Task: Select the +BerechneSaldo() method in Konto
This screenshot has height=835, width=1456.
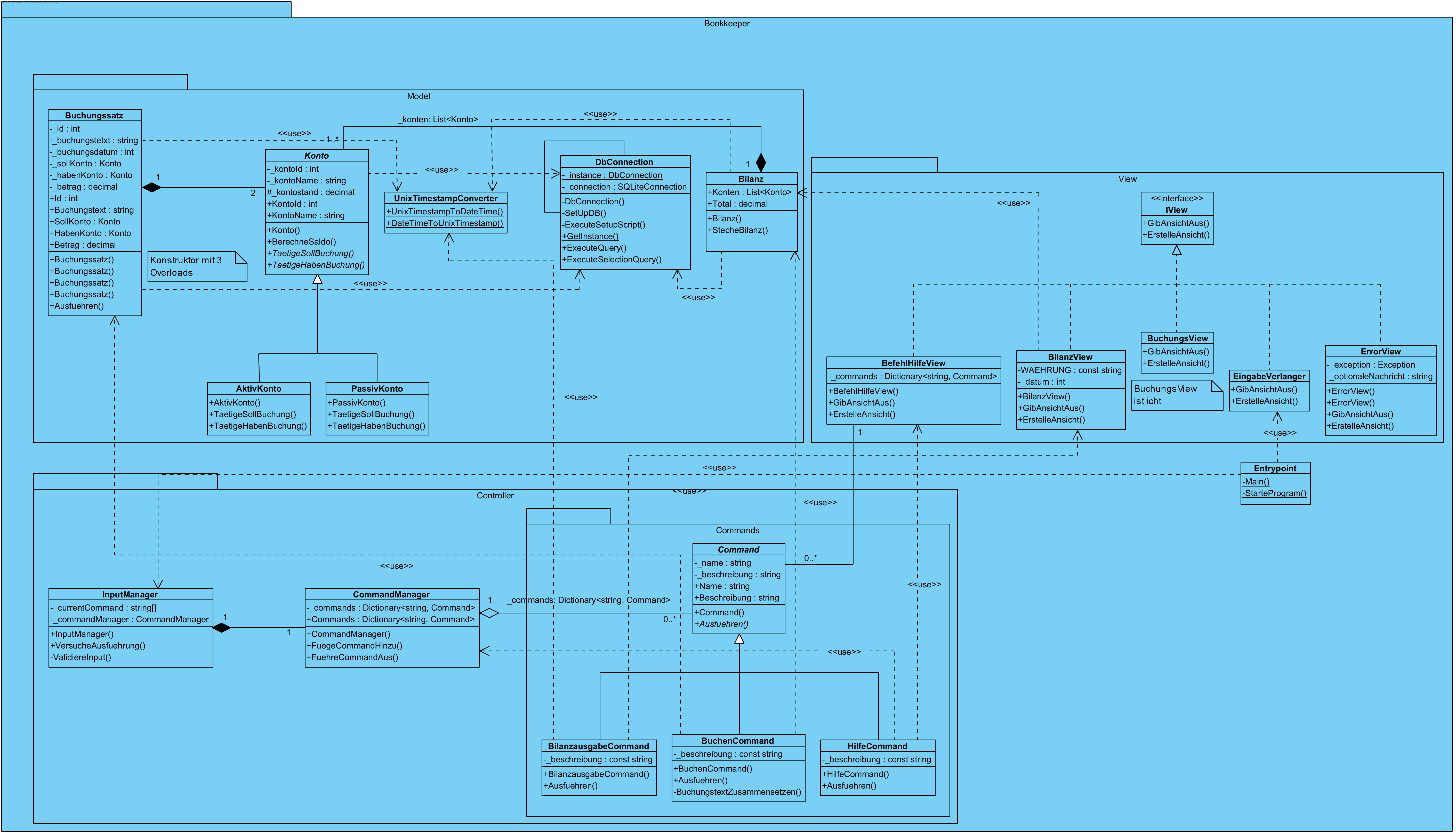Action: tap(302, 242)
